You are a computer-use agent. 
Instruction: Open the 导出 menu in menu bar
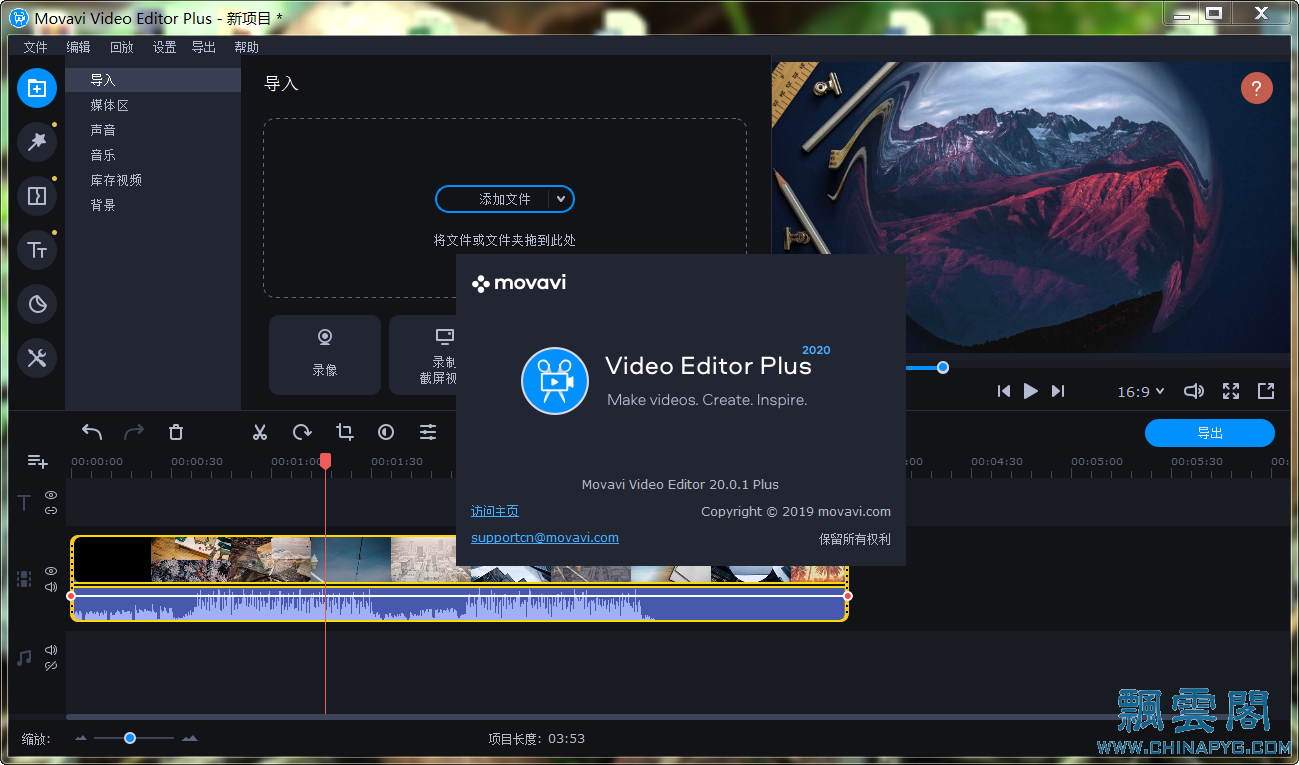pos(204,47)
